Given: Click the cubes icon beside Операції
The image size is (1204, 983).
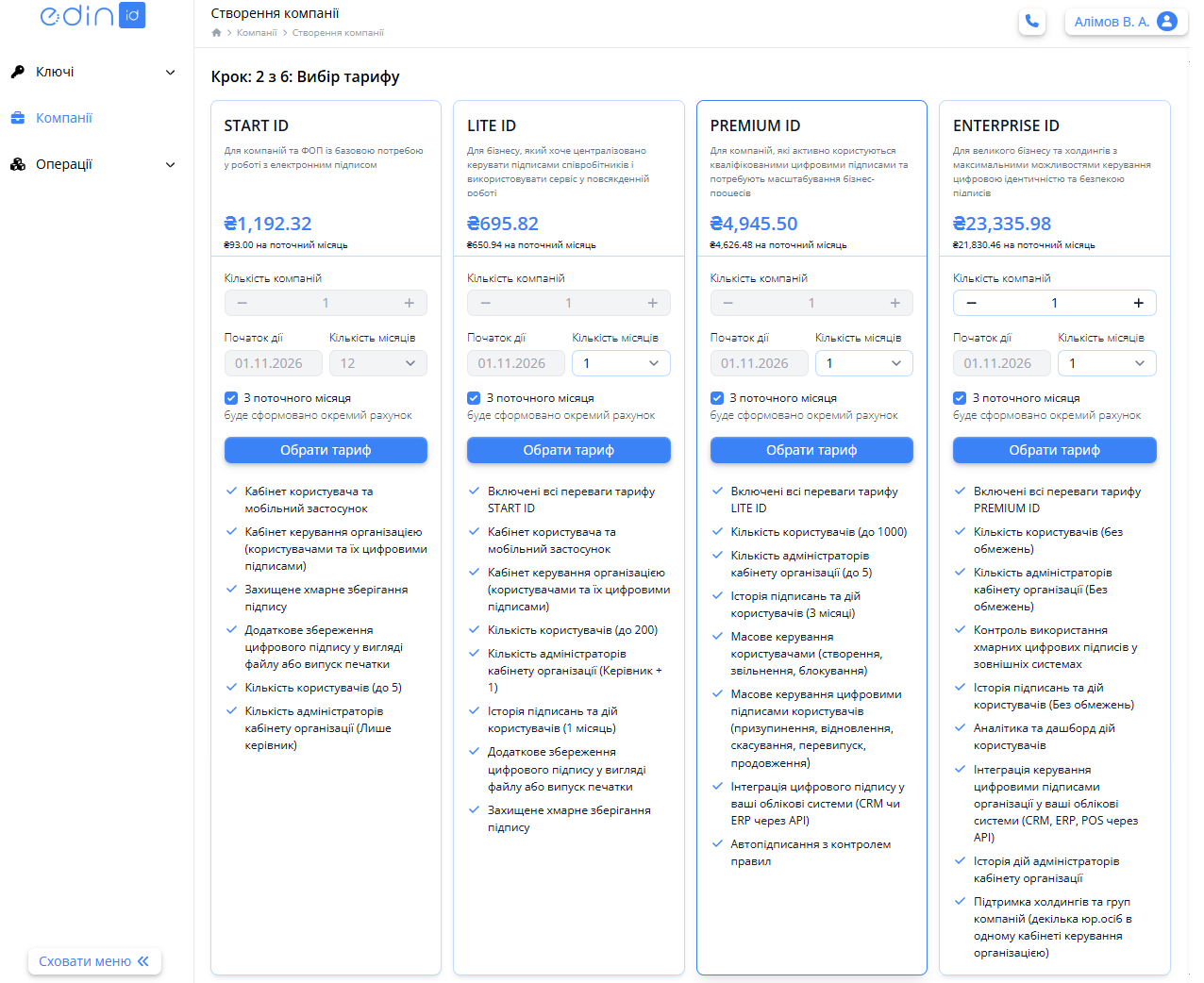Looking at the screenshot, I should tap(17, 164).
